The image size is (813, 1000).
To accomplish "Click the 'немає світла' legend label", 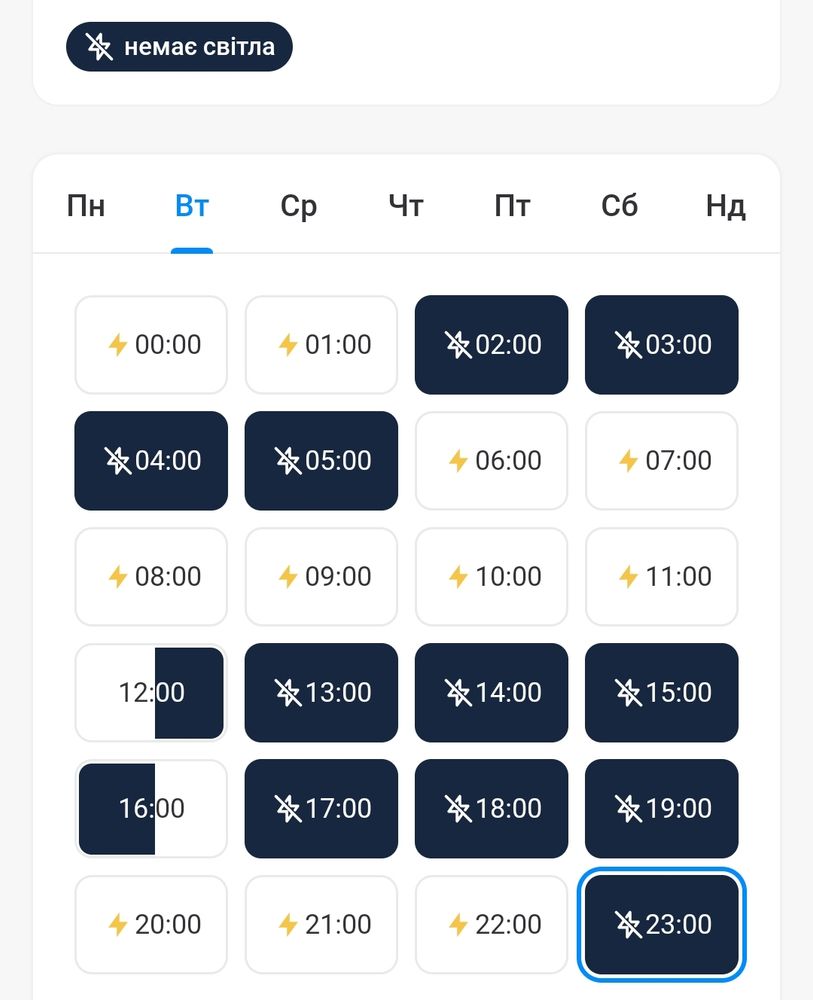I will [199, 46].
